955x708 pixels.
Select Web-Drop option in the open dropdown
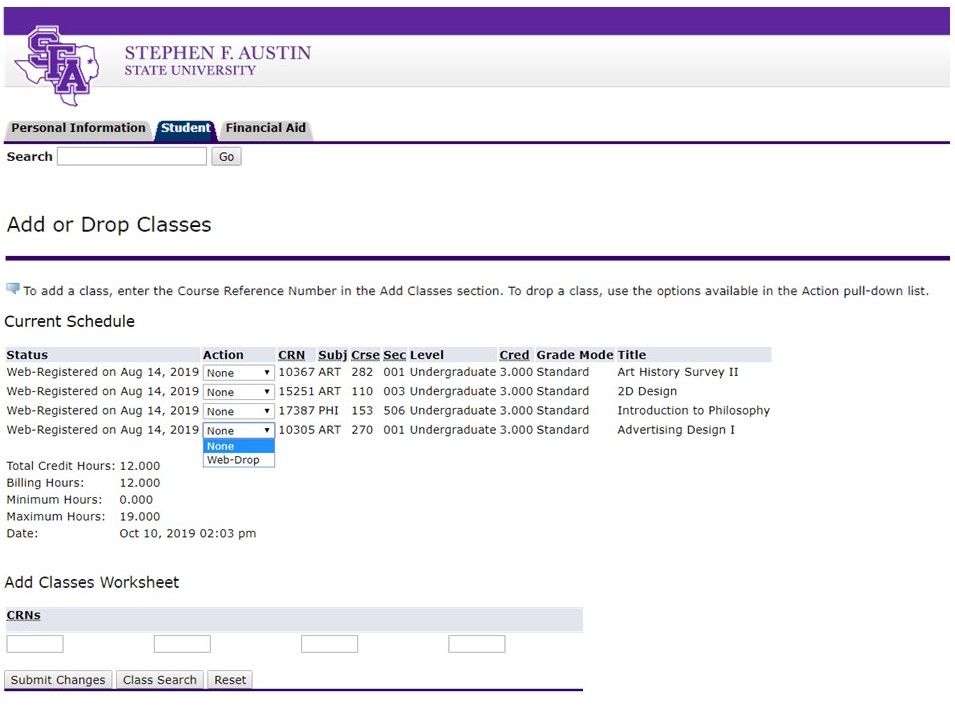pos(233,460)
